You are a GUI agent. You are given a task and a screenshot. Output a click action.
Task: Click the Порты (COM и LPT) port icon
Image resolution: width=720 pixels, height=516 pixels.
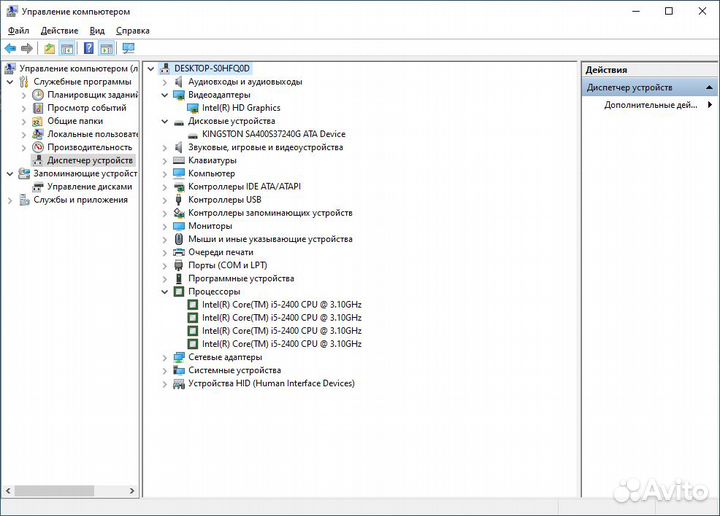[179, 265]
